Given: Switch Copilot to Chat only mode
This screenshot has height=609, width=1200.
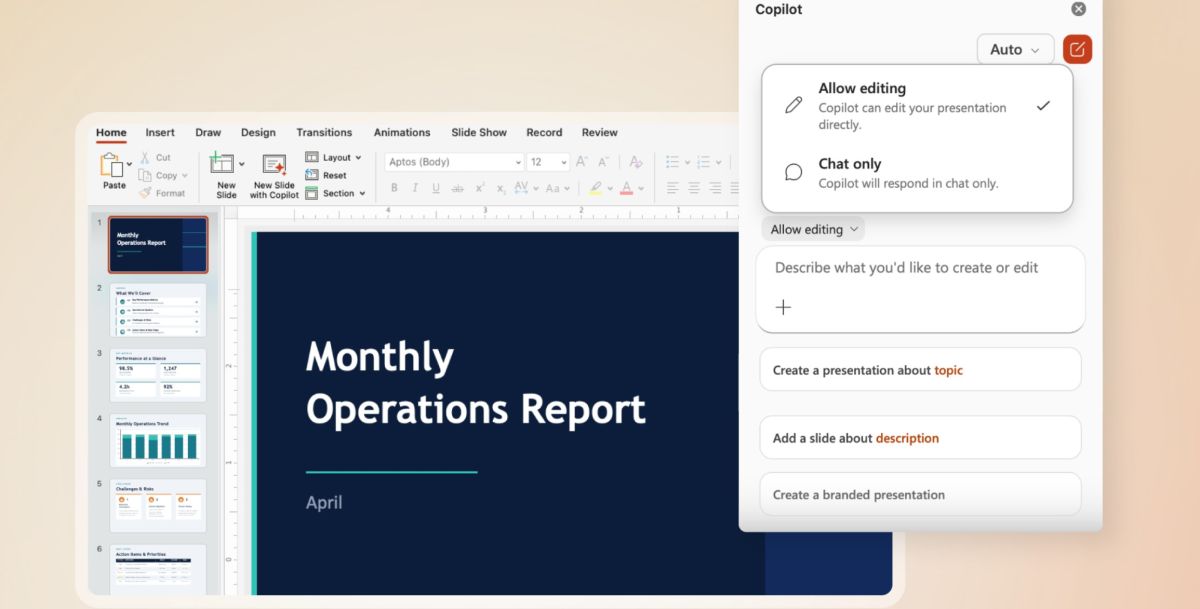Looking at the screenshot, I should coord(880,173).
